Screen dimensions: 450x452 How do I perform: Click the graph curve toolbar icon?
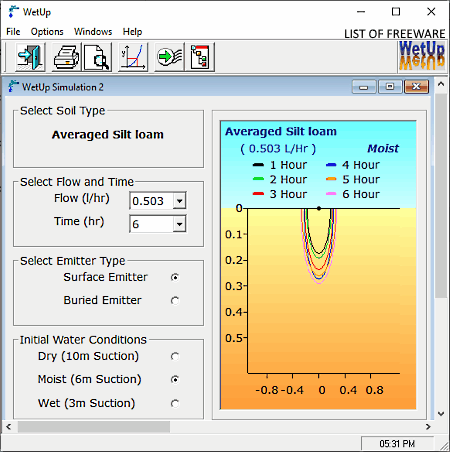click(x=133, y=57)
